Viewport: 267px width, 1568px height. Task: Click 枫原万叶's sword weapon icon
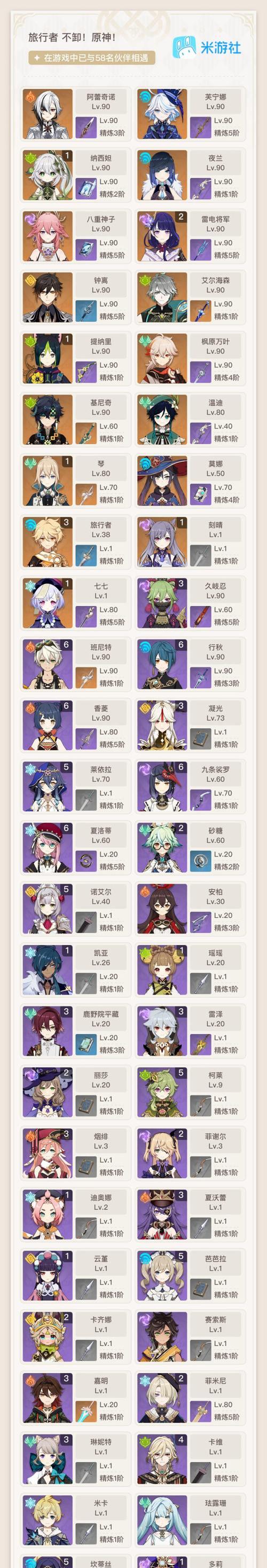[200, 372]
